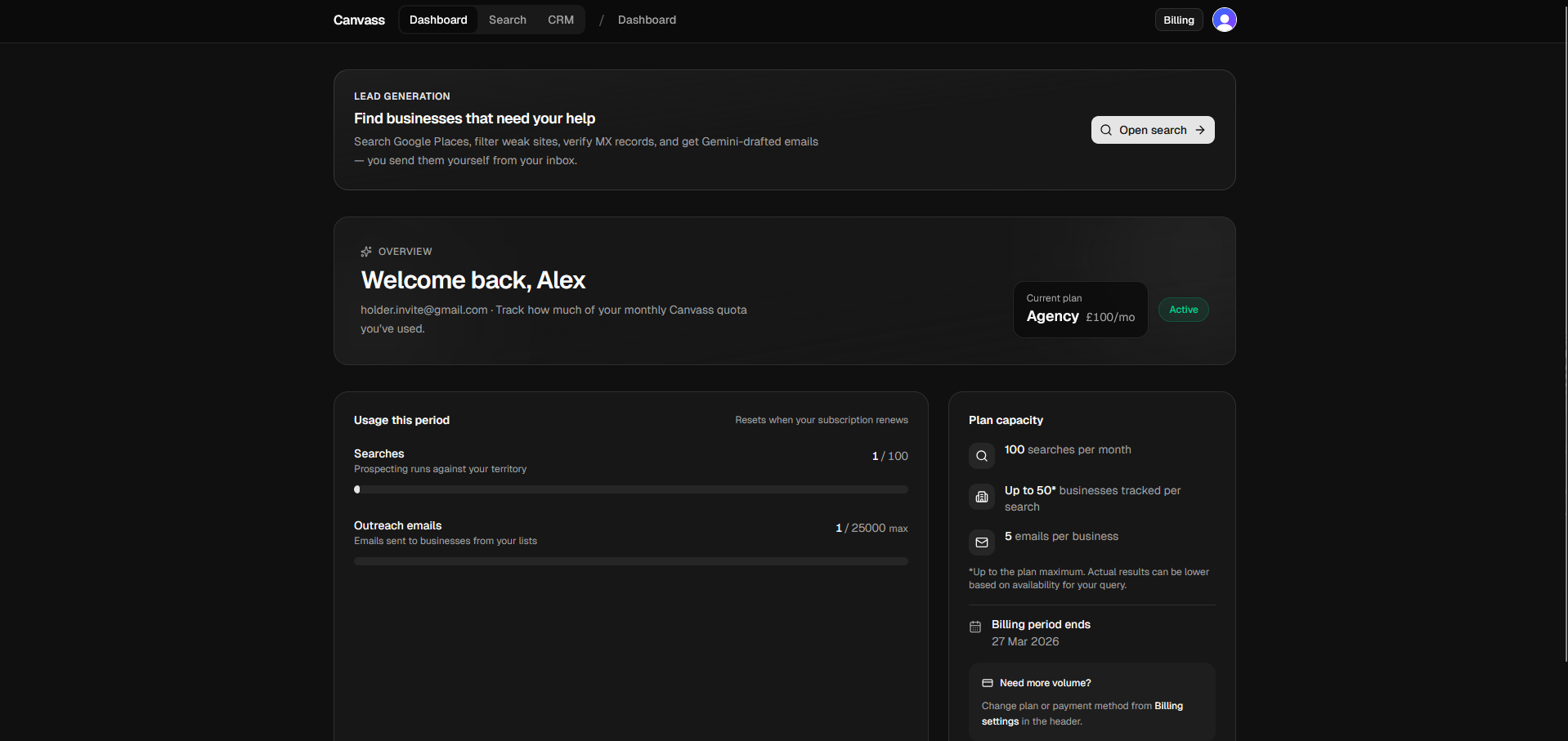The height and width of the screenshot is (741, 1568).
Task: Click the Dashboard breadcrumb entry
Action: (647, 20)
